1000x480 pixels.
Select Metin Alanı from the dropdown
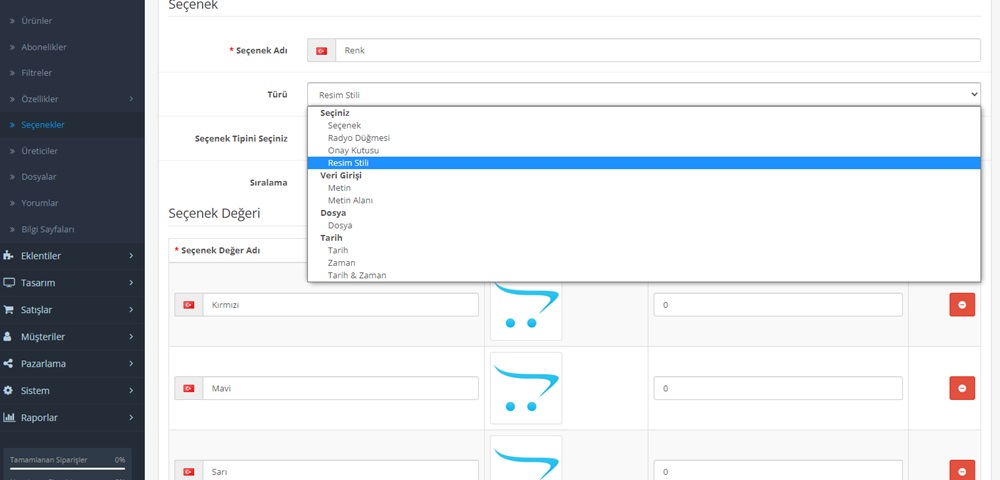click(x=350, y=200)
